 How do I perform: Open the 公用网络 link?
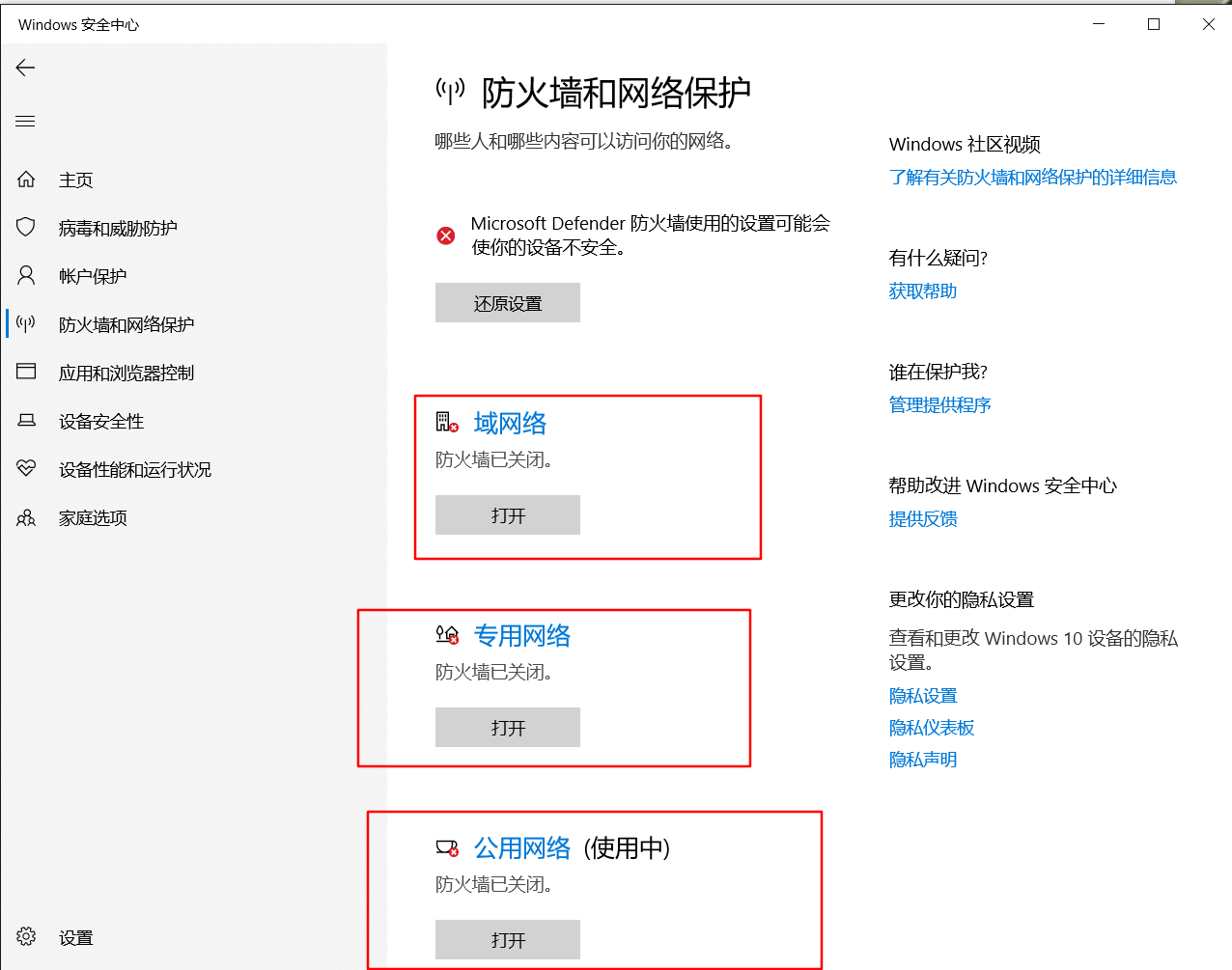(x=522, y=847)
